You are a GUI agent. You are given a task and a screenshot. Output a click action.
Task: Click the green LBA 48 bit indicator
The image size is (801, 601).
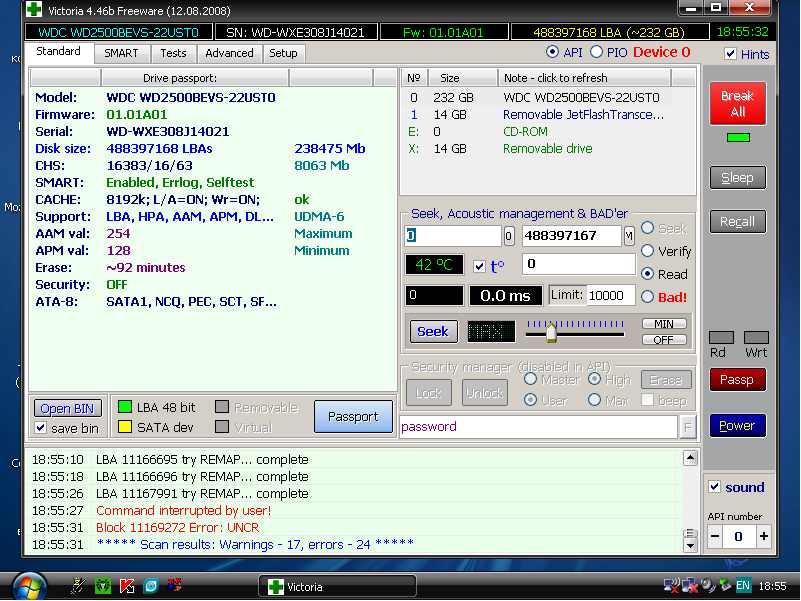(x=125, y=407)
